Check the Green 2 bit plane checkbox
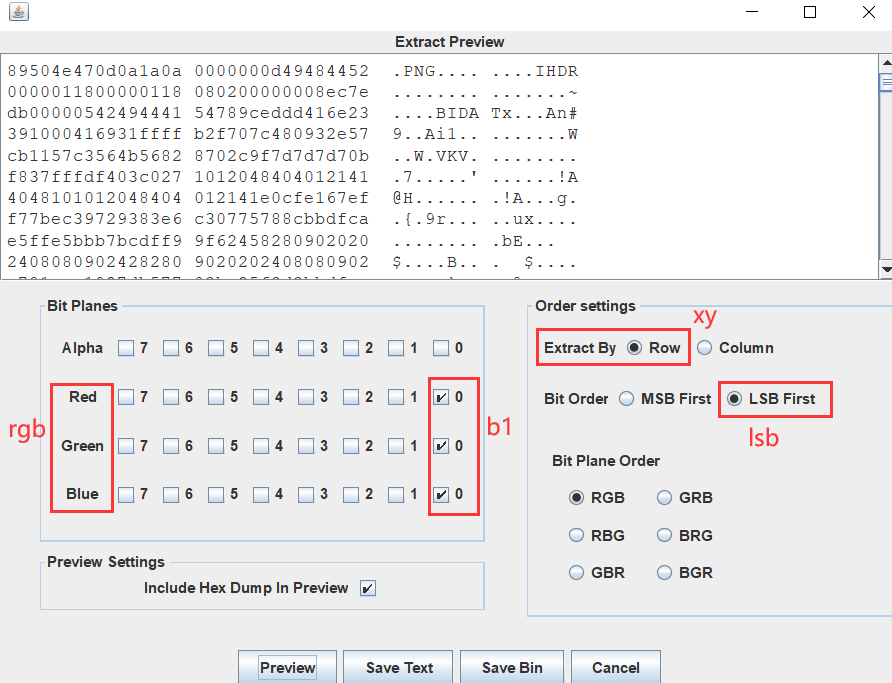 (x=350, y=446)
